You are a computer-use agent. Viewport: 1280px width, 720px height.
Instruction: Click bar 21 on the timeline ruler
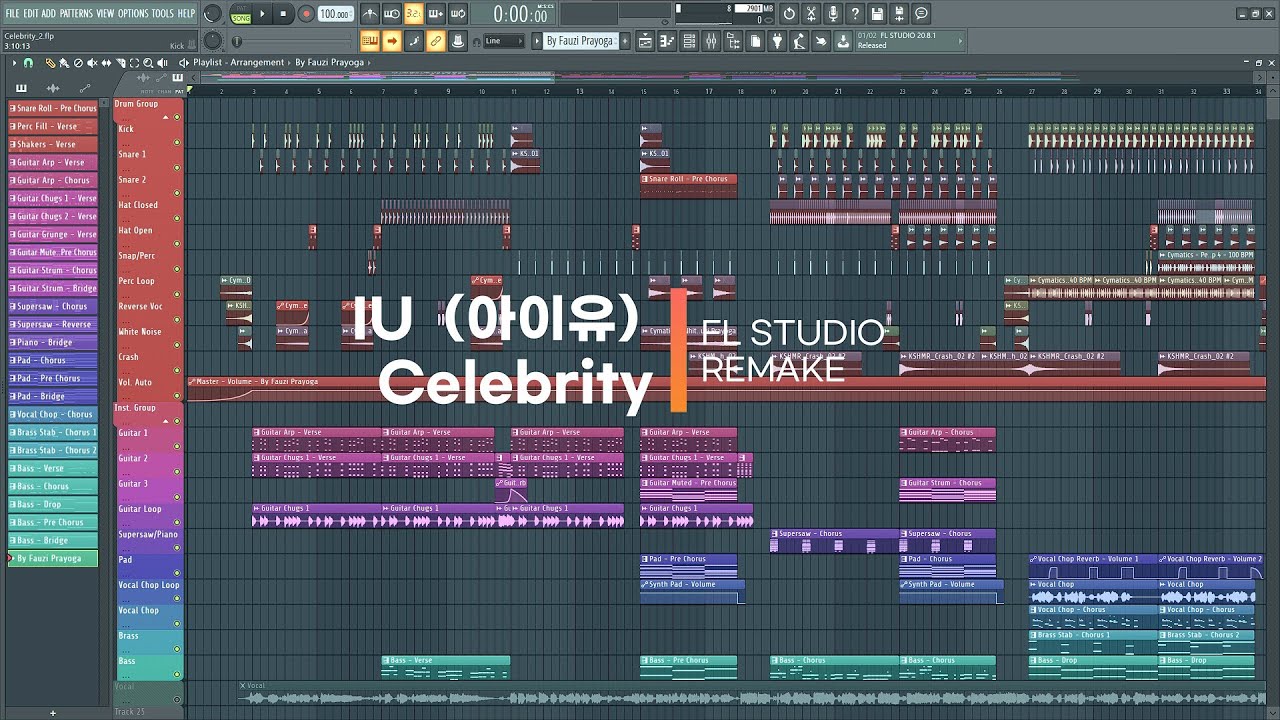click(838, 91)
